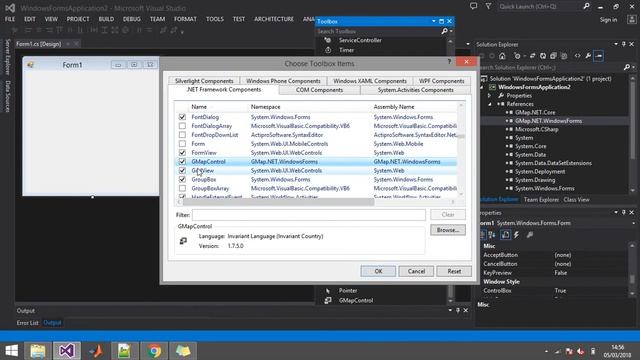The image size is (640, 360).
Task: Select the Timer control in Toolbox
Action: [x=346, y=50]
